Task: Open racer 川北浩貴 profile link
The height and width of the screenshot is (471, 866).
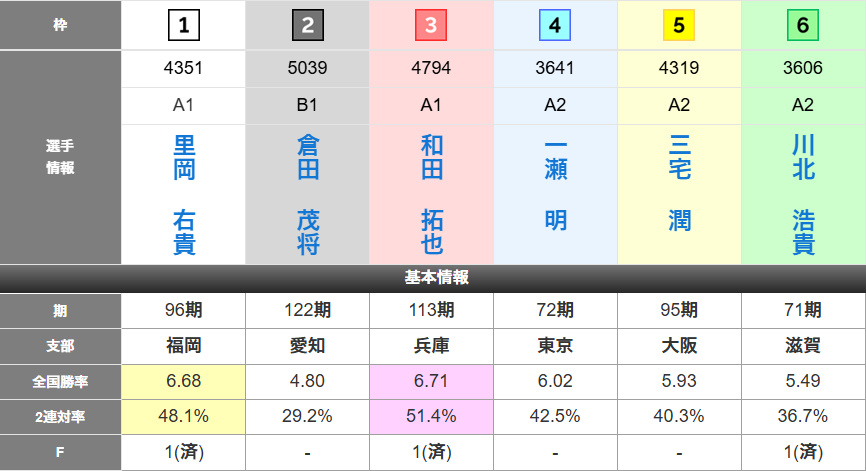Action: (x=803, y=195)
